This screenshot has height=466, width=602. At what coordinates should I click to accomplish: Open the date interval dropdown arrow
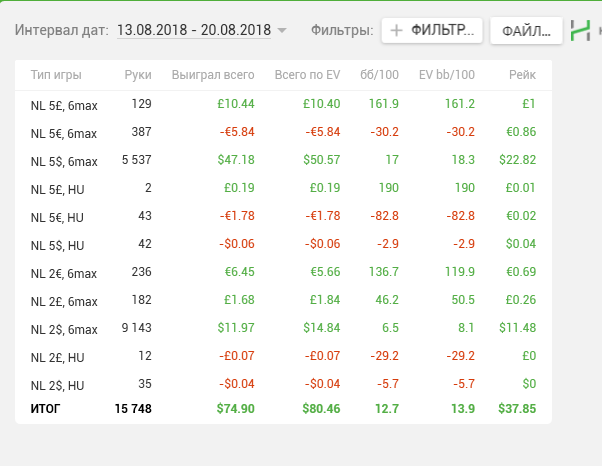282,31
